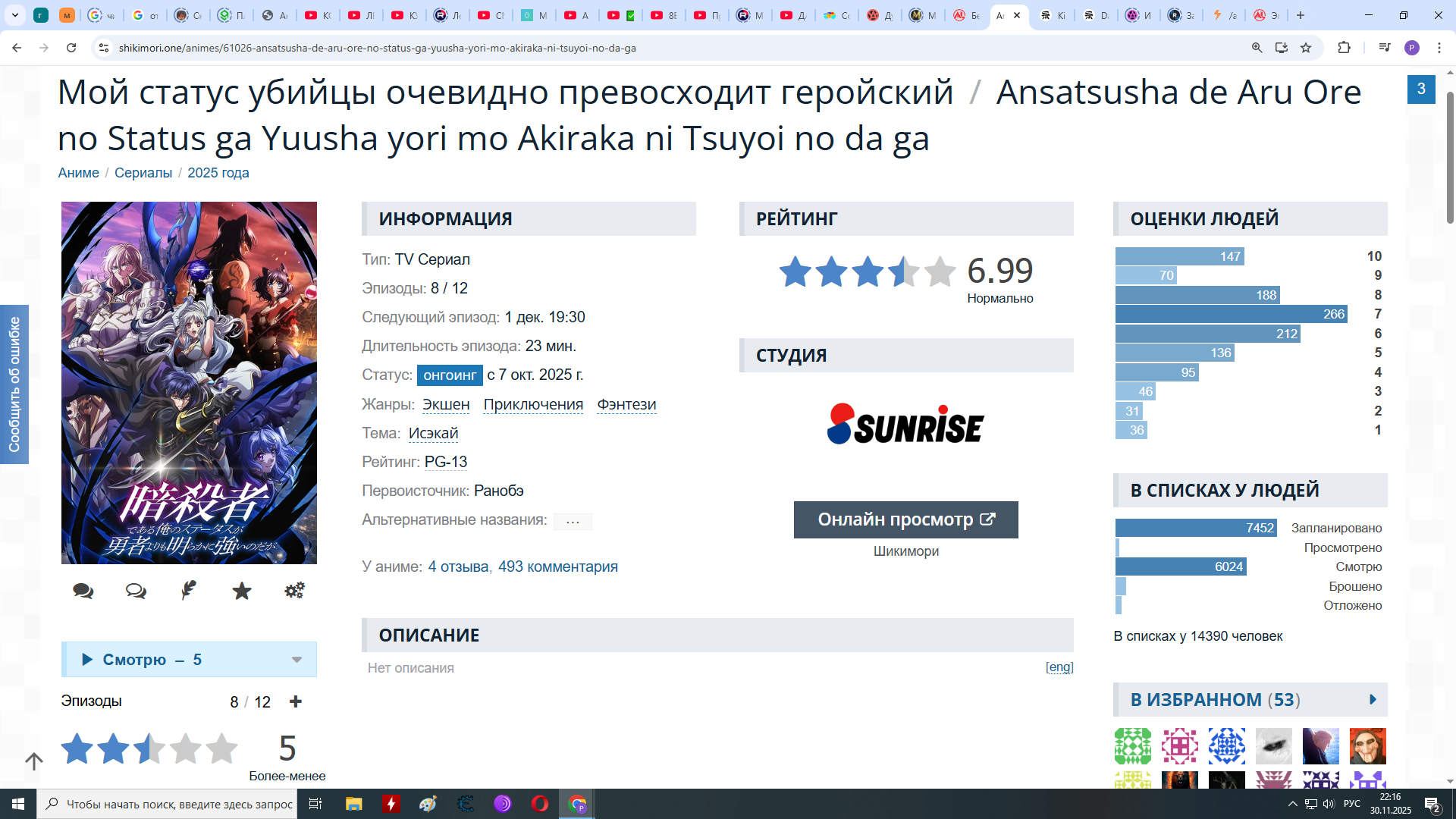1456x819 pixels.
Task: Open the 493 комментария link
Action: coord(557,566)
